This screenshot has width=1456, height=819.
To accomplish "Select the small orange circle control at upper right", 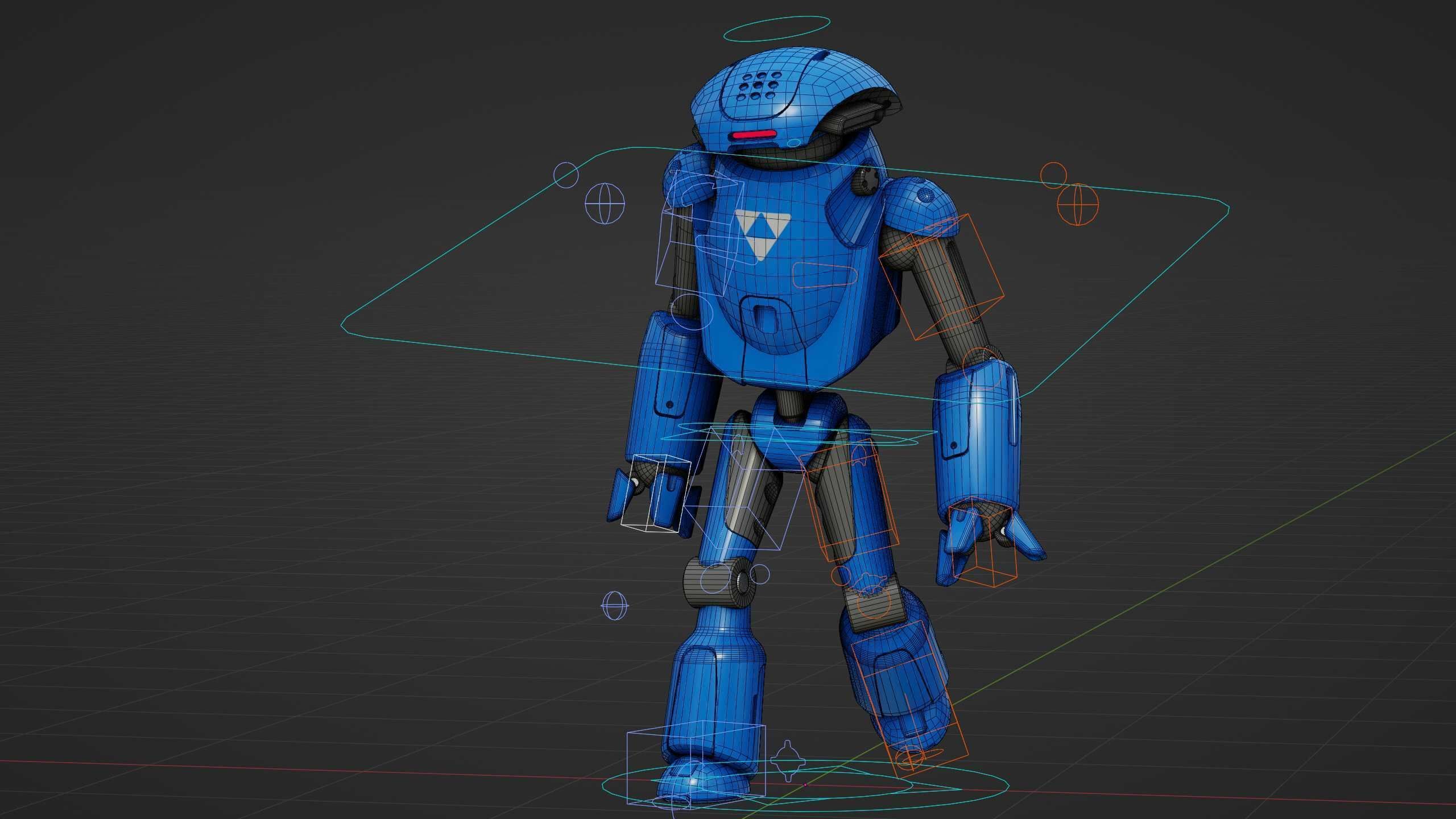I will (x=1053, y=175).
